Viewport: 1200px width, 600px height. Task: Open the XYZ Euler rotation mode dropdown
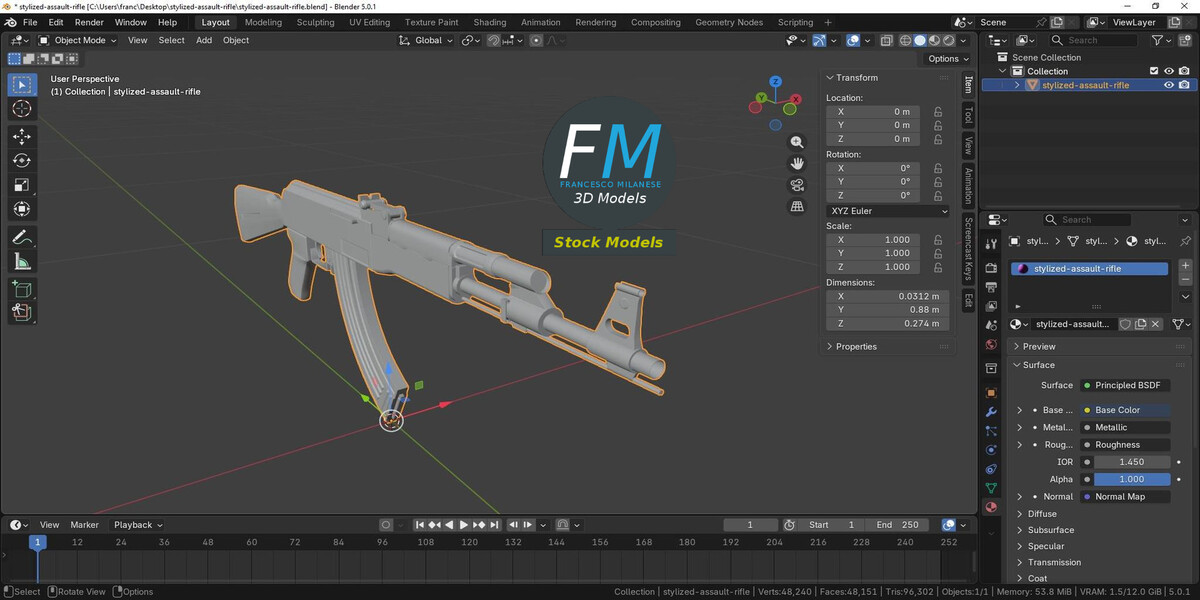point(888,211)
